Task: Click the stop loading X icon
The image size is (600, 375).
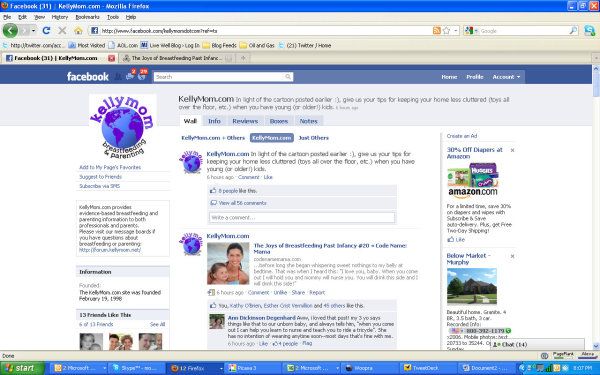Action: coord(62,31)
